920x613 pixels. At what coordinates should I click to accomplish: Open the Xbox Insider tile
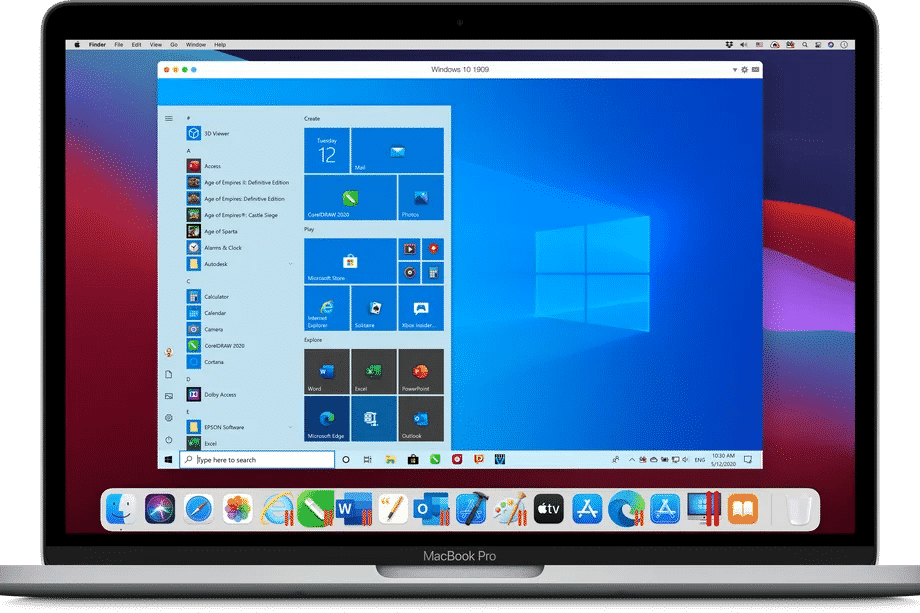(421, 309)
